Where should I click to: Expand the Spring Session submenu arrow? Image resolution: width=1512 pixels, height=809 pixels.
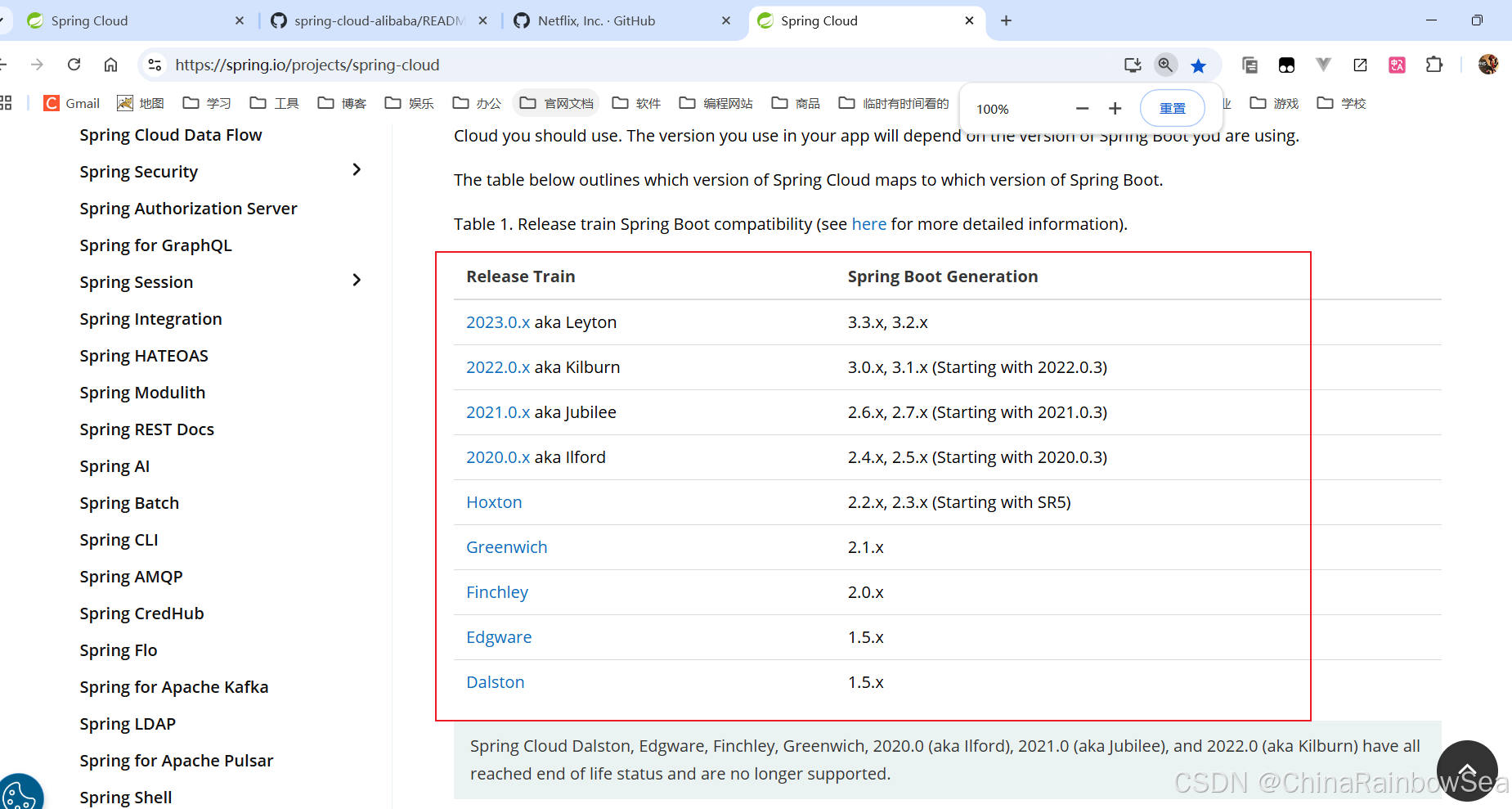coord(357,280)
